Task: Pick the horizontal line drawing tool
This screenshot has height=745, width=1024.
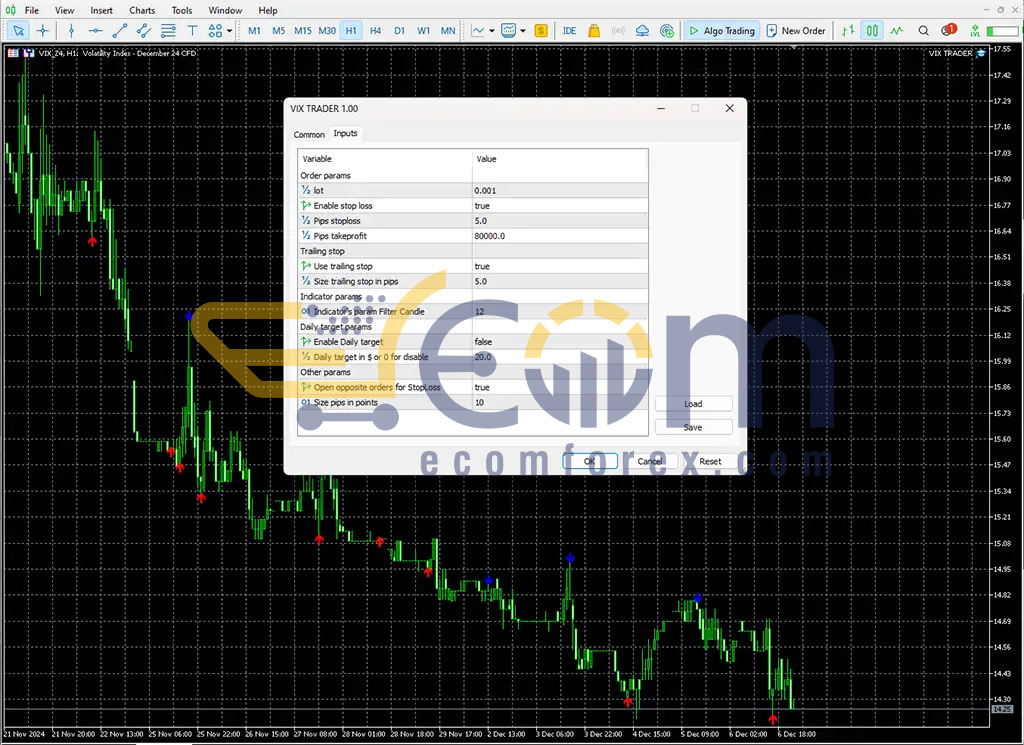Action: pyautogui.click(x=95, y=31)
